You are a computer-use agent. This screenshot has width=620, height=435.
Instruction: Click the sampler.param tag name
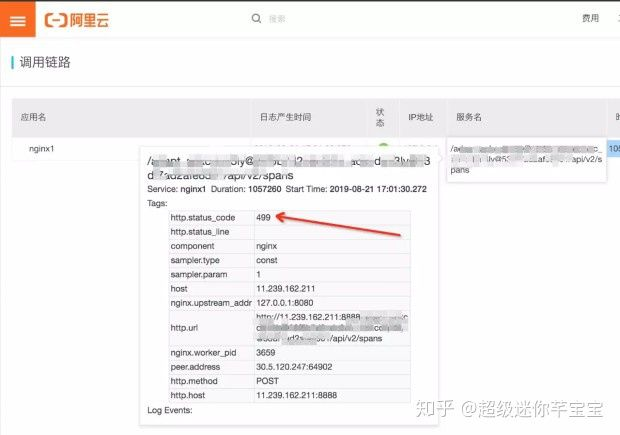[x=199, y=275]
